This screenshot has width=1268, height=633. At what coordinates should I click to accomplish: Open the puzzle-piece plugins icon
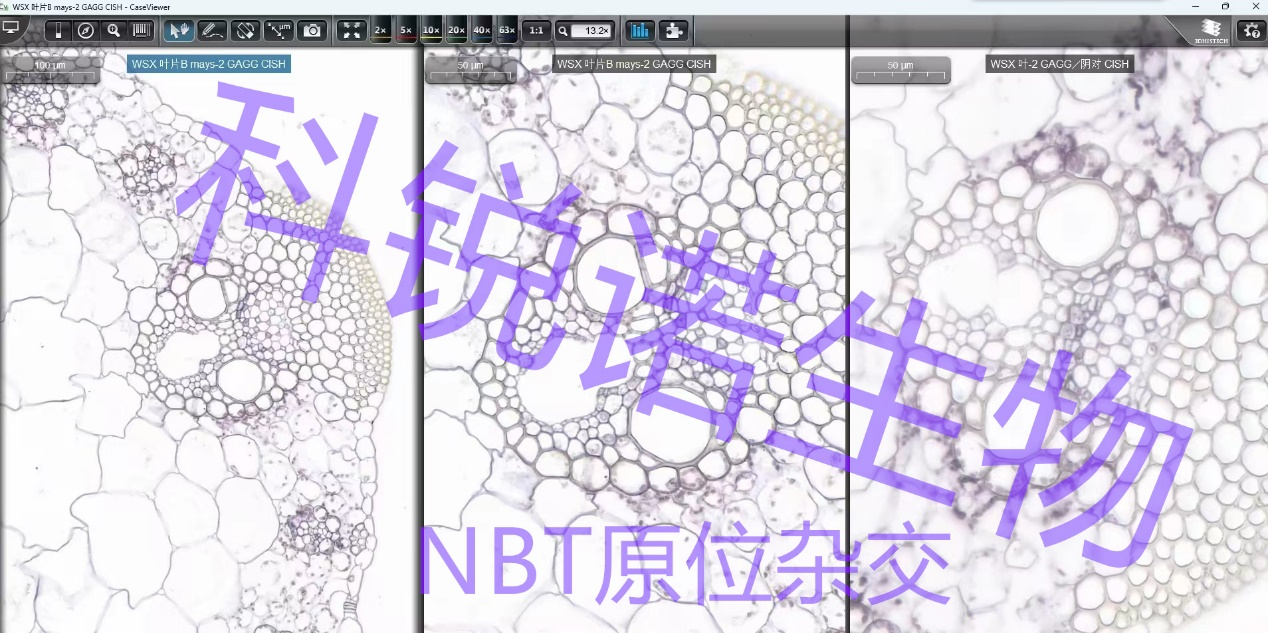point(673,30)
